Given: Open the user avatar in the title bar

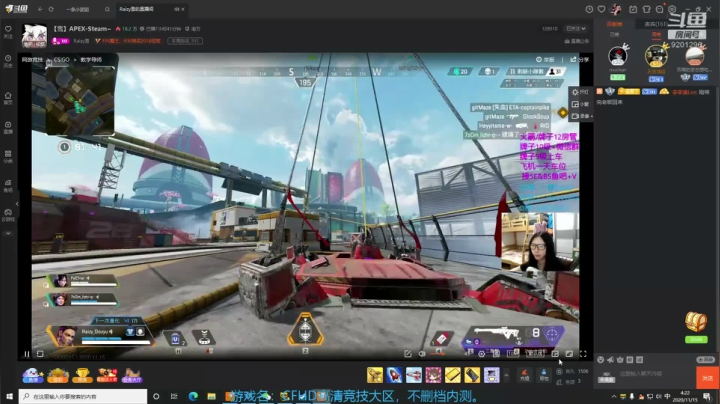Looking at the screenshot, I should (x=616, y=9).
